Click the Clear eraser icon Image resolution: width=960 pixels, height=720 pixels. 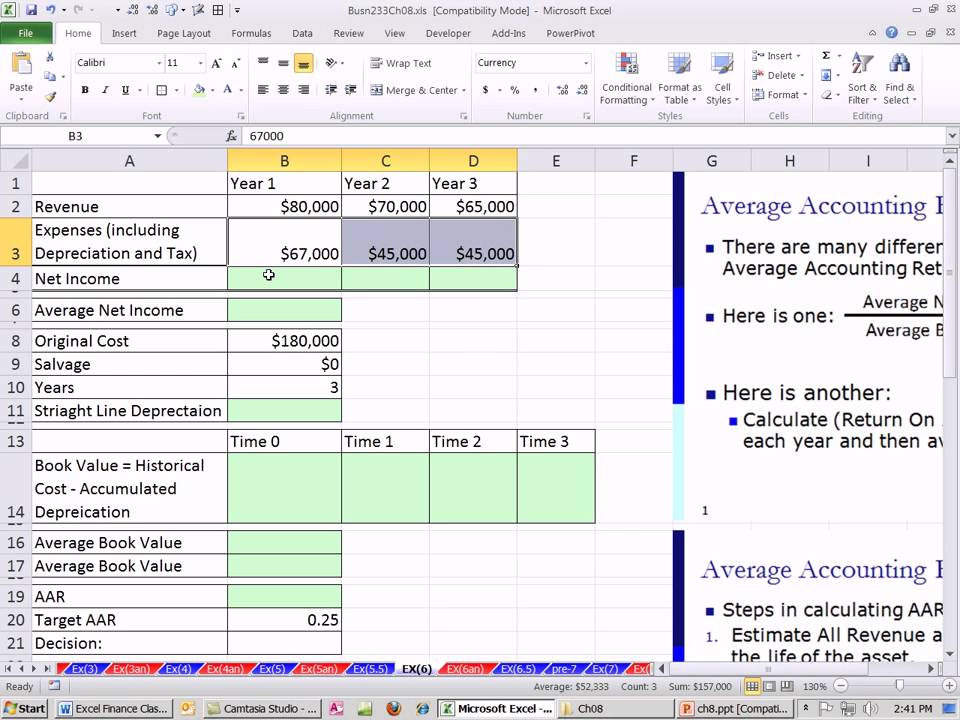tap(827, 95)
